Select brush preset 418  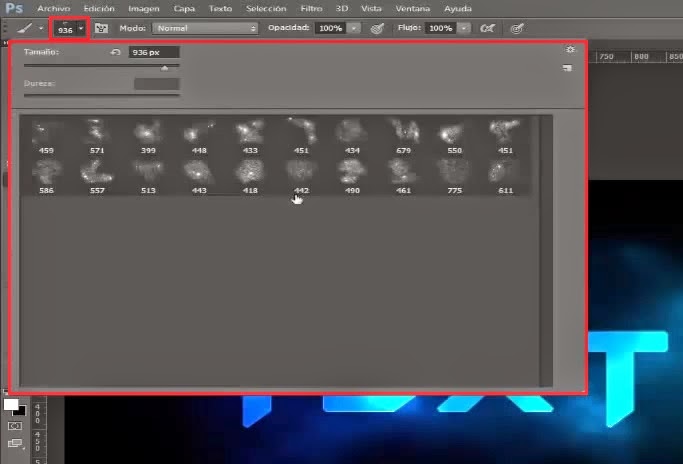pos(250,176)
